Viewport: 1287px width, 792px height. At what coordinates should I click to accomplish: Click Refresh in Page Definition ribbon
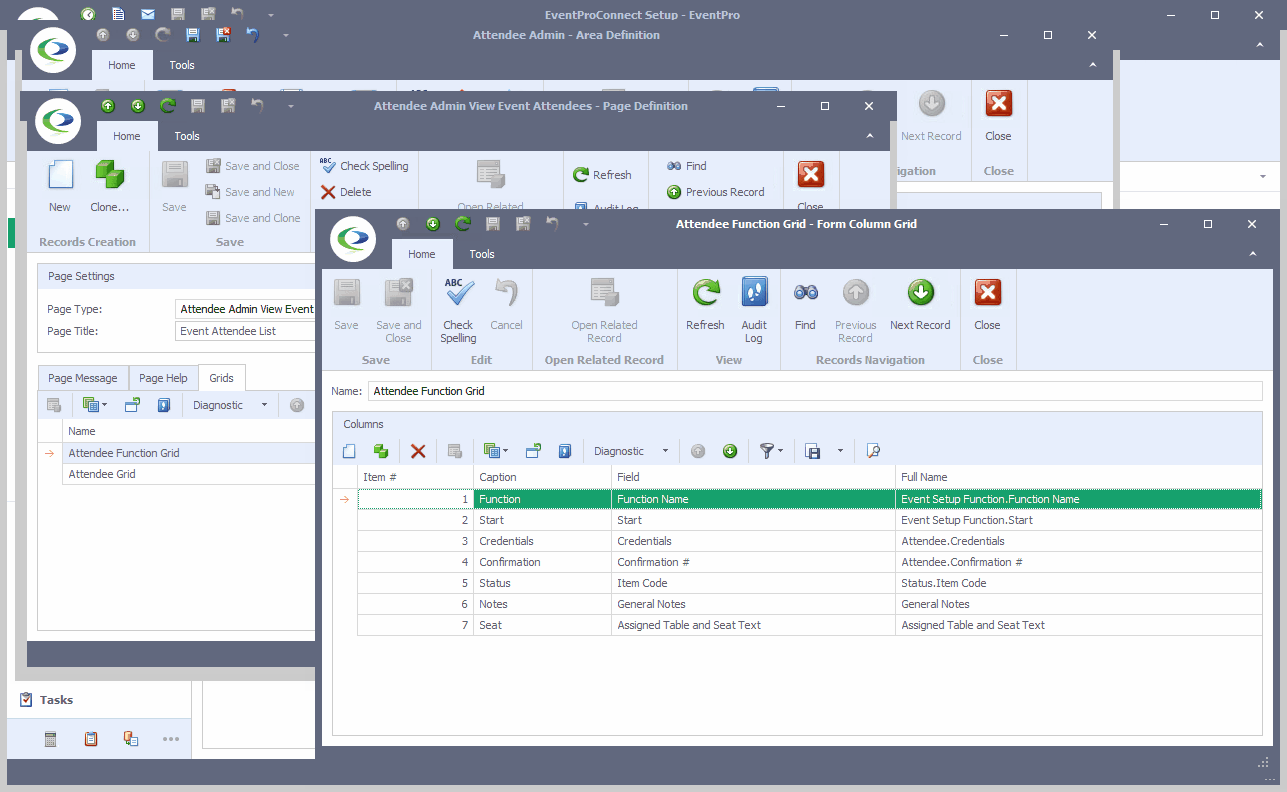tap(602, 175)
